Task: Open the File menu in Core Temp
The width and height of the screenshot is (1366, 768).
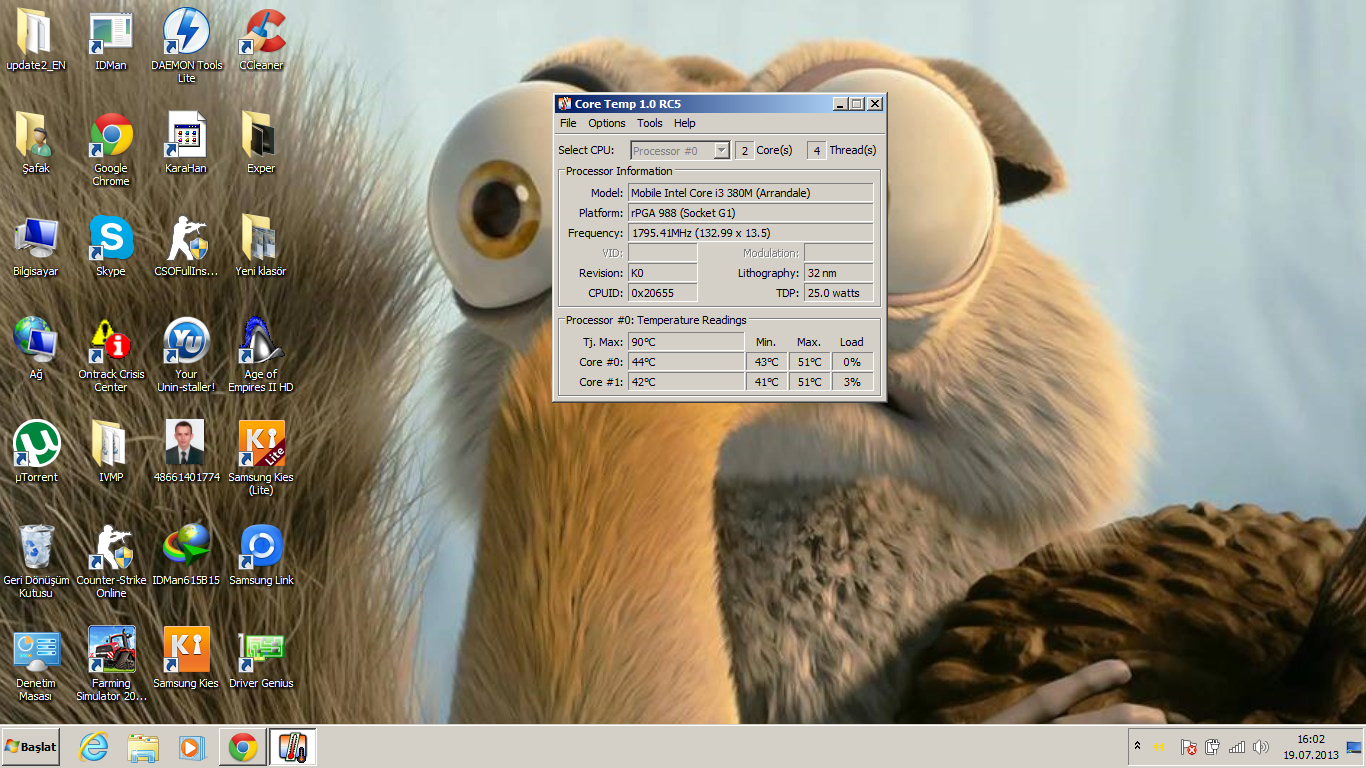Action: click(568, 123)
